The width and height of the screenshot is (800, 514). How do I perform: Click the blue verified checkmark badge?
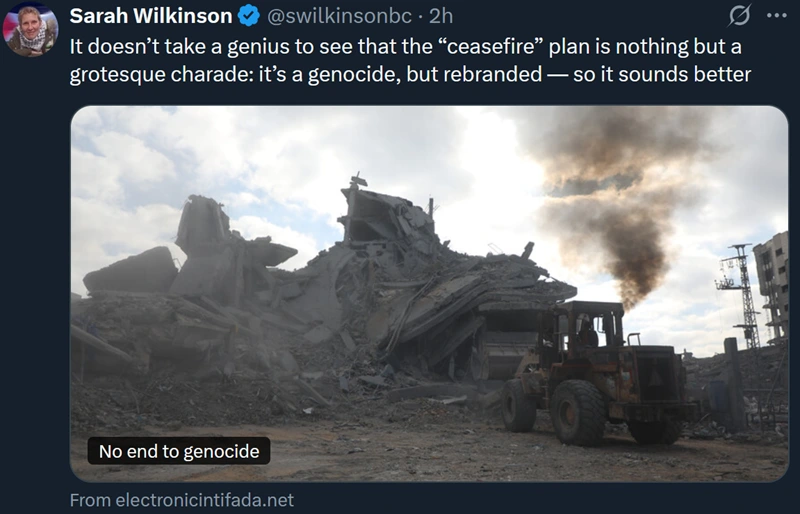[249, 16]
